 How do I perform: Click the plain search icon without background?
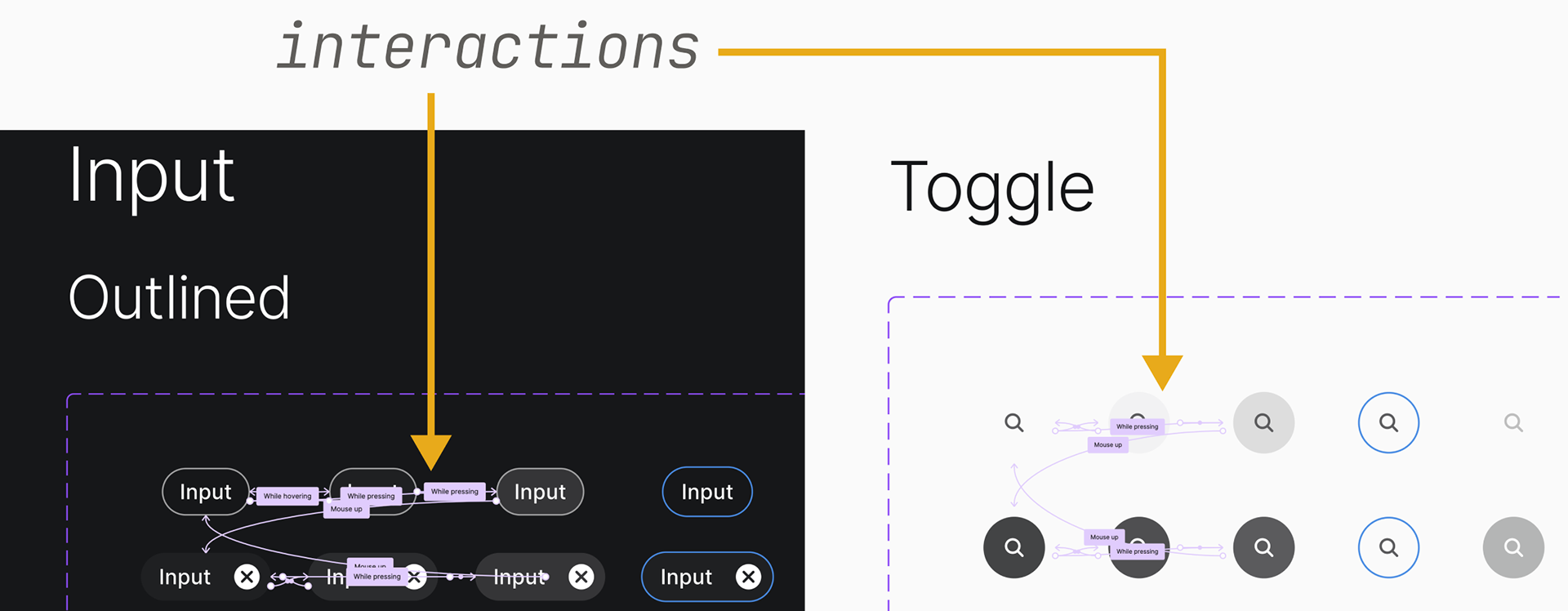(x=1013, y=422)
